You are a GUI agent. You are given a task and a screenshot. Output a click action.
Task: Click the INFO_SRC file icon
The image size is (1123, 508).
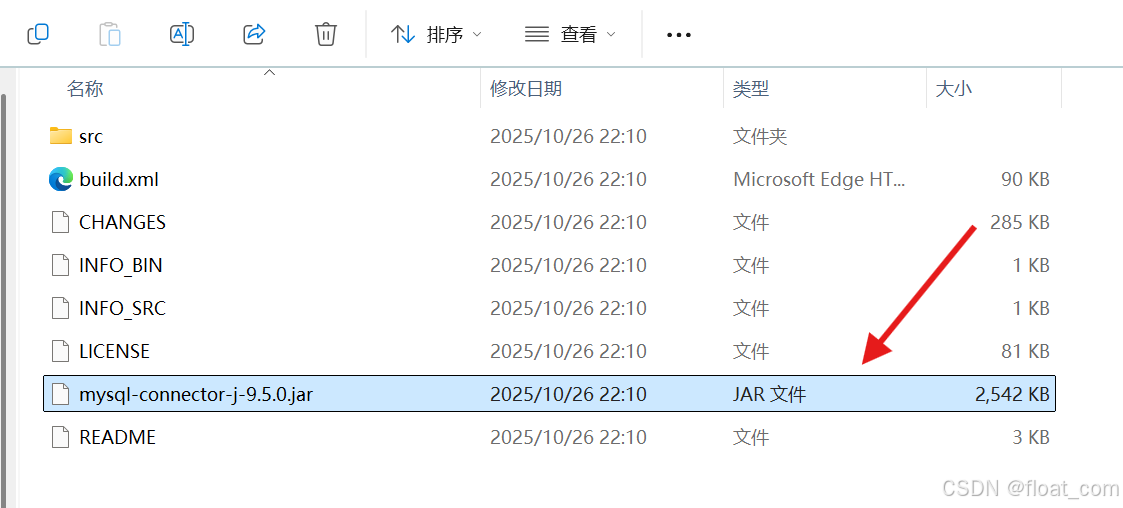61,308
